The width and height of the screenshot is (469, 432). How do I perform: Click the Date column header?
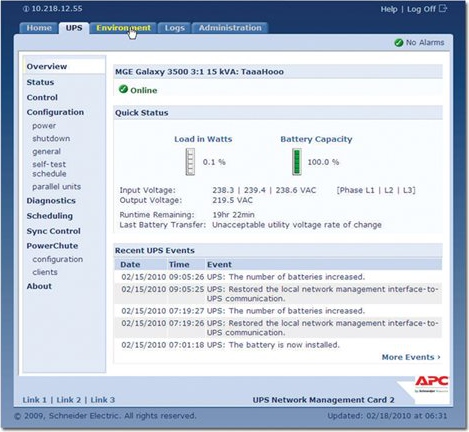[x=130, y=265]
